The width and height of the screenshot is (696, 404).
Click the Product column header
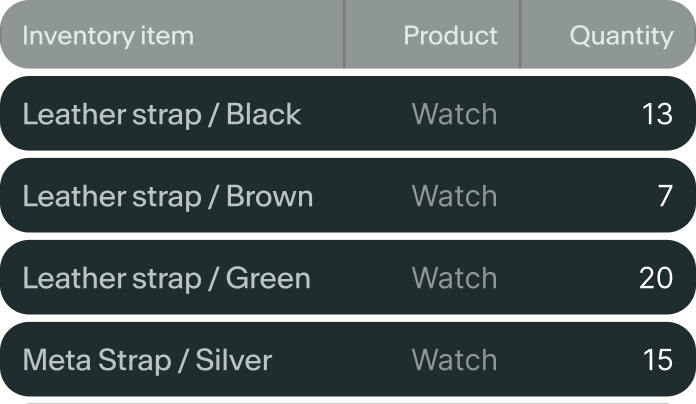point(450,37)
